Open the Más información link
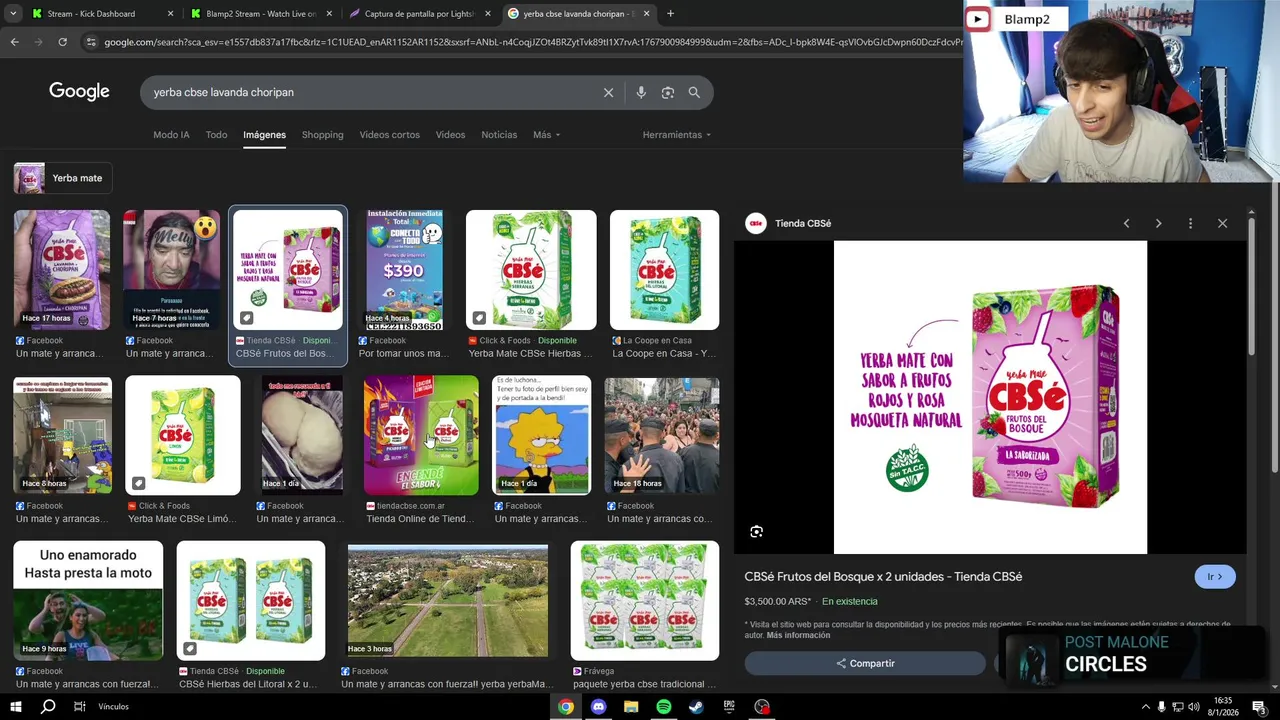The width and height of the screenshot is (1280, 720). [x=798, y=635]
